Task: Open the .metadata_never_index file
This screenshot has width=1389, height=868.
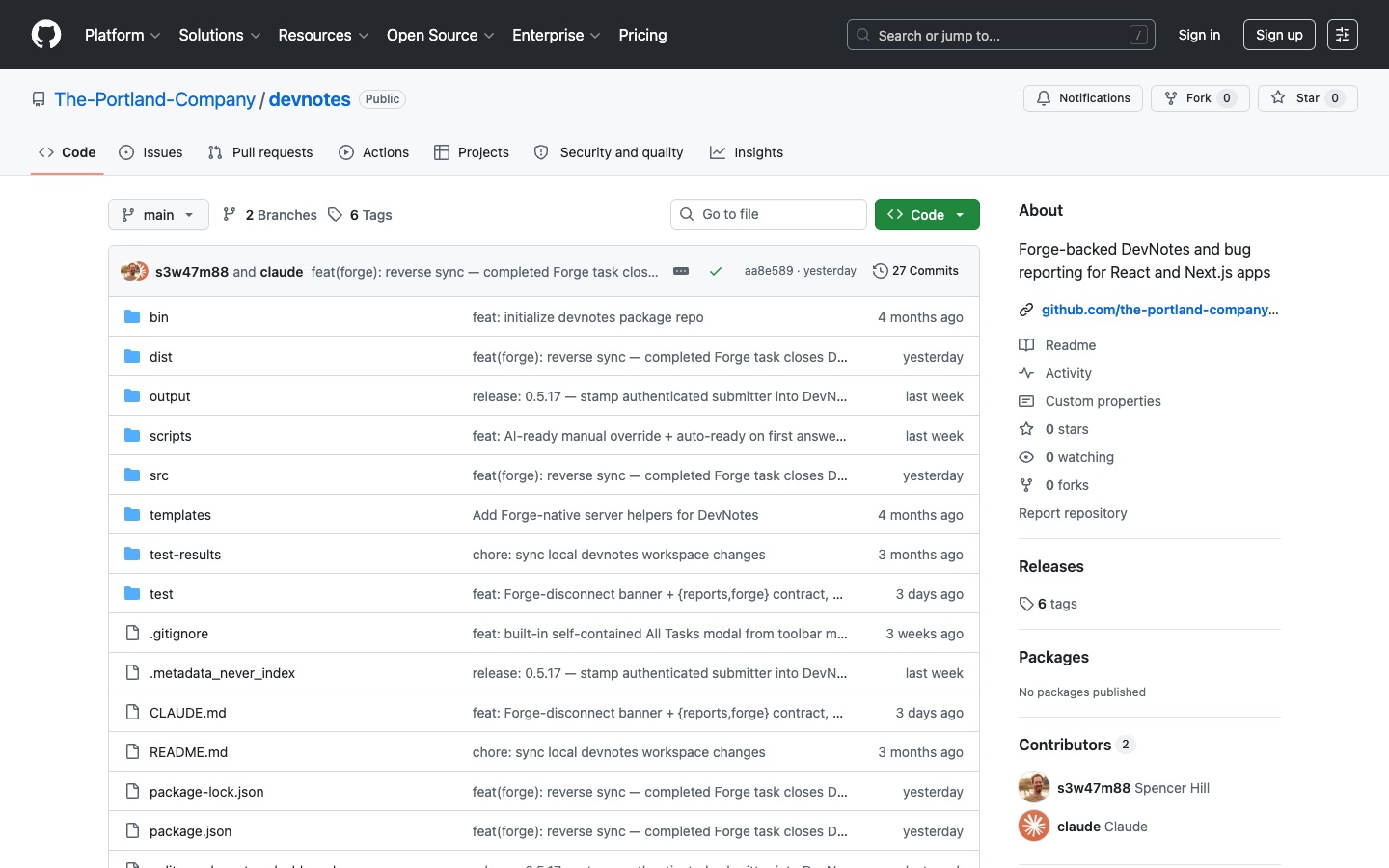Action: click(222, 673)
